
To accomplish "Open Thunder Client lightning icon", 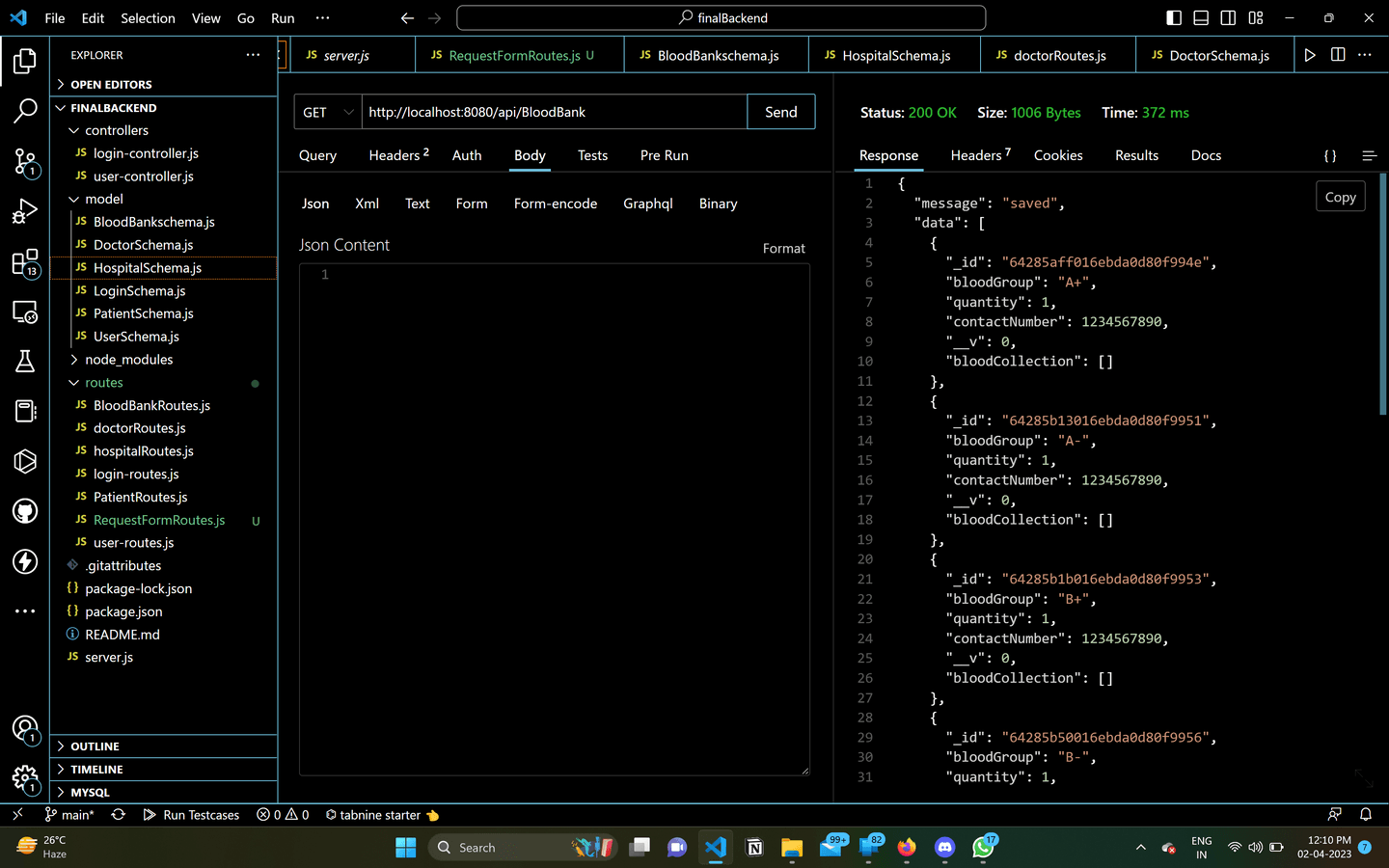I will (25, 561).
